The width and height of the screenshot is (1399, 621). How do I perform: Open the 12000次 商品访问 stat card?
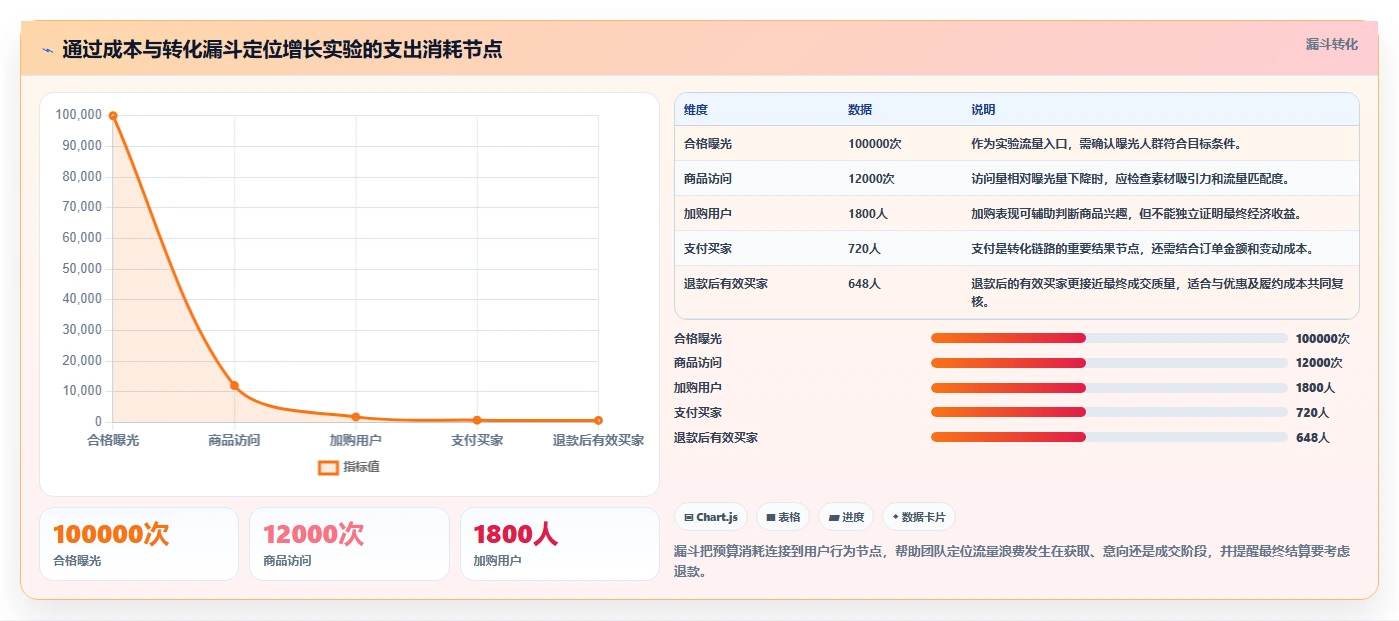pyautogui.click(x=349, y=544)
